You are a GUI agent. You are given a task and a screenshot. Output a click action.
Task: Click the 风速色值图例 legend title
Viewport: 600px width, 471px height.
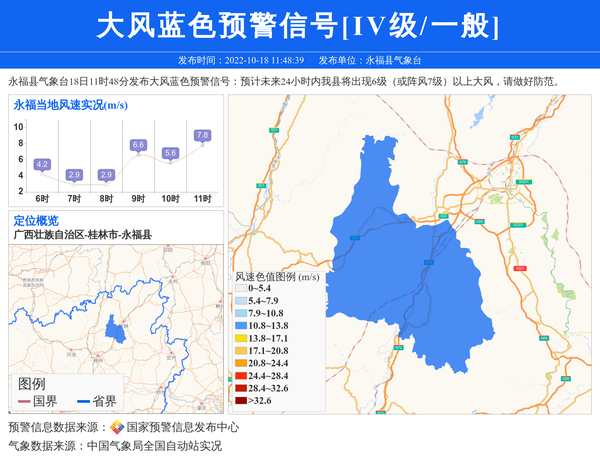[276, 275]
